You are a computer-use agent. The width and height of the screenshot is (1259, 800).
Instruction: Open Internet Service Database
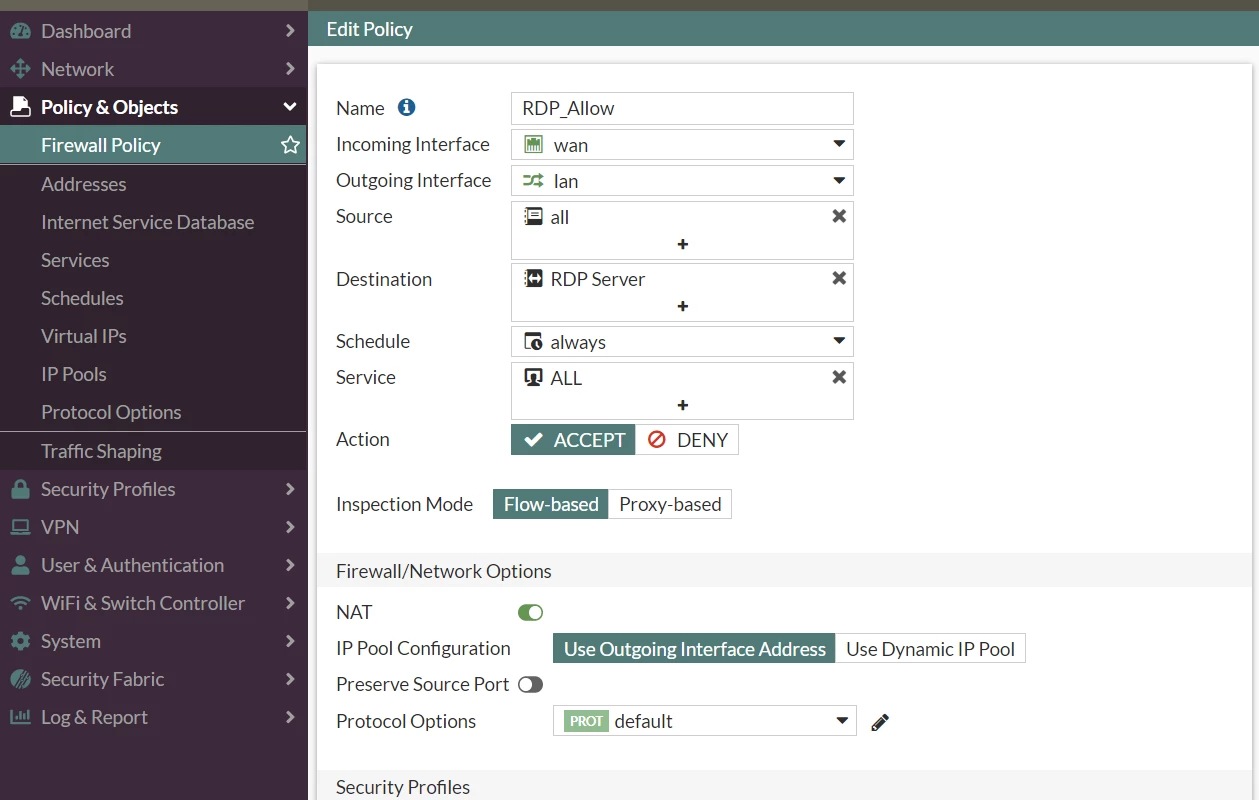tap(153, 222)
